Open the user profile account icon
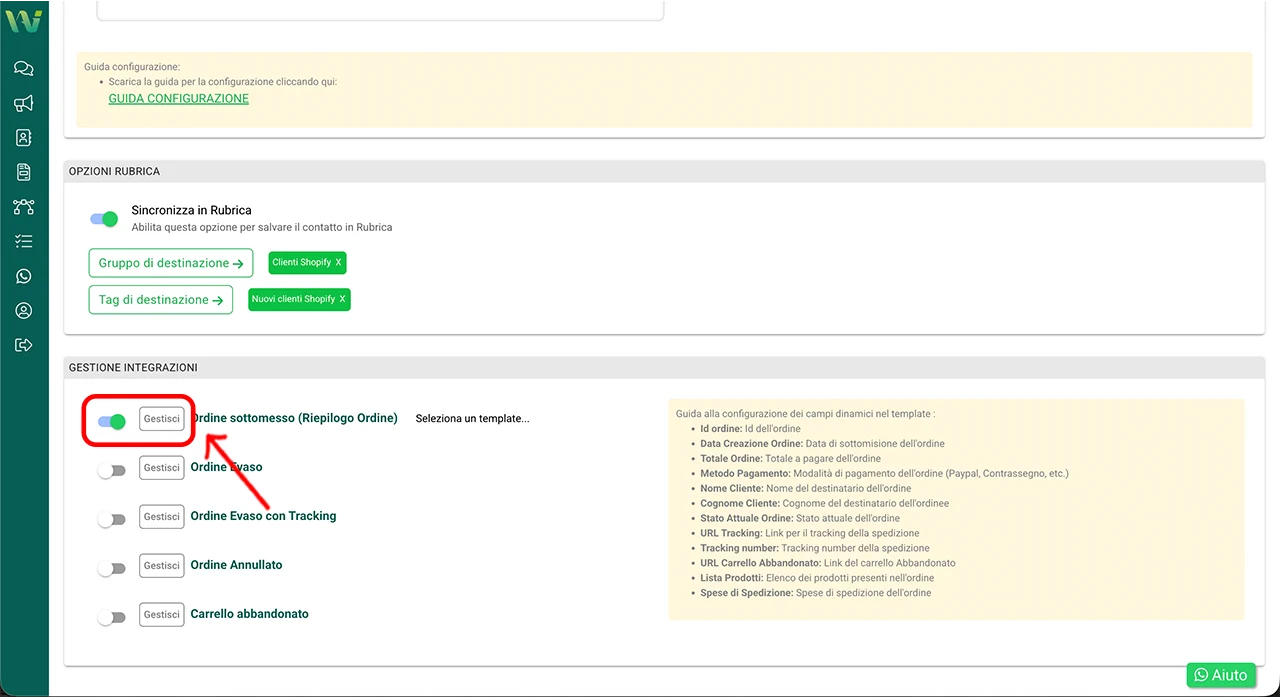The height and width of the screenshot is (698, 1280). pyautogui.click(x=24, y=311)
